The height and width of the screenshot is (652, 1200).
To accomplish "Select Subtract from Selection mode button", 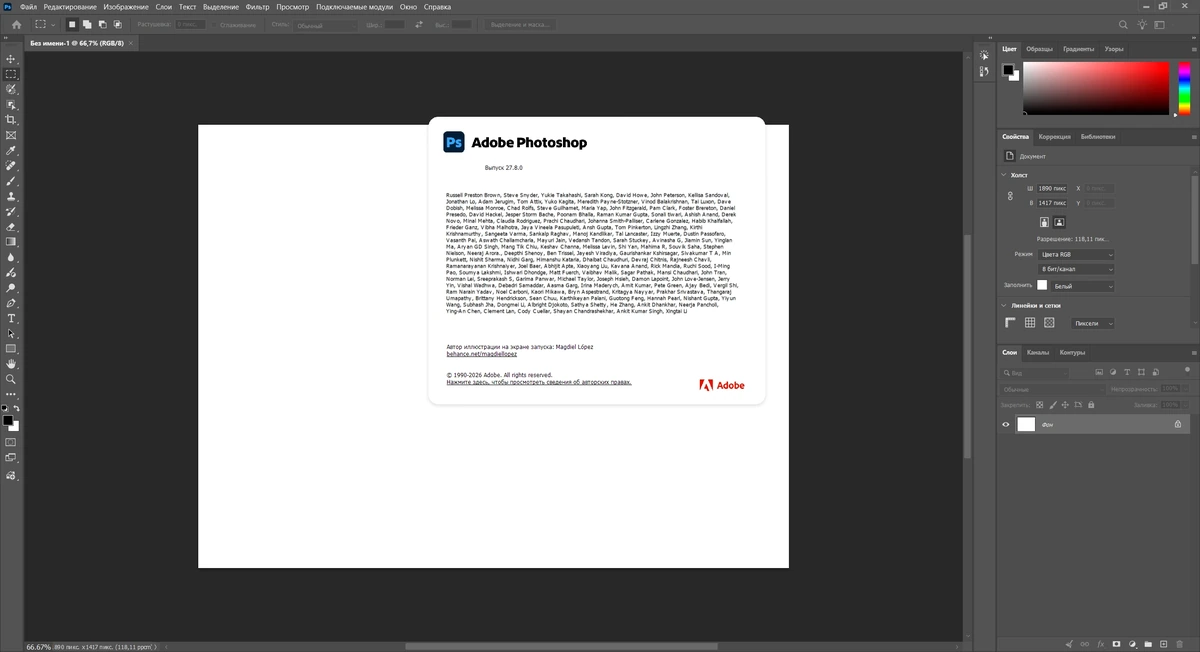I will (x=102, y=23).
